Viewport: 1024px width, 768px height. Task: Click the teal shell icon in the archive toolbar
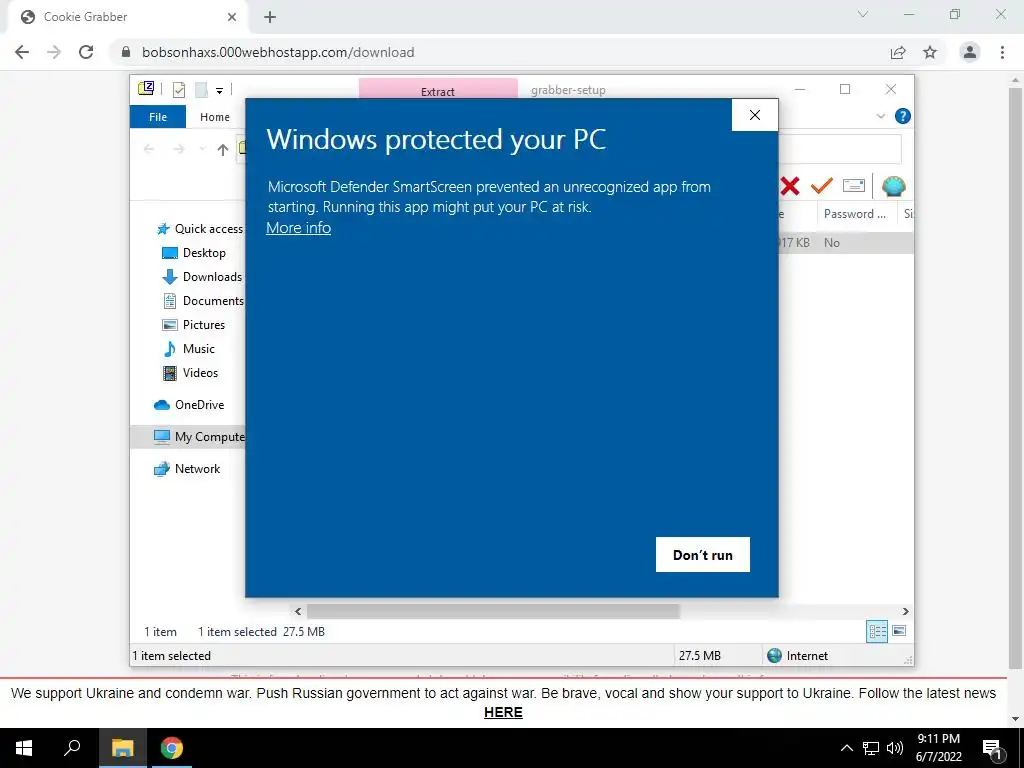coord(893,186)
